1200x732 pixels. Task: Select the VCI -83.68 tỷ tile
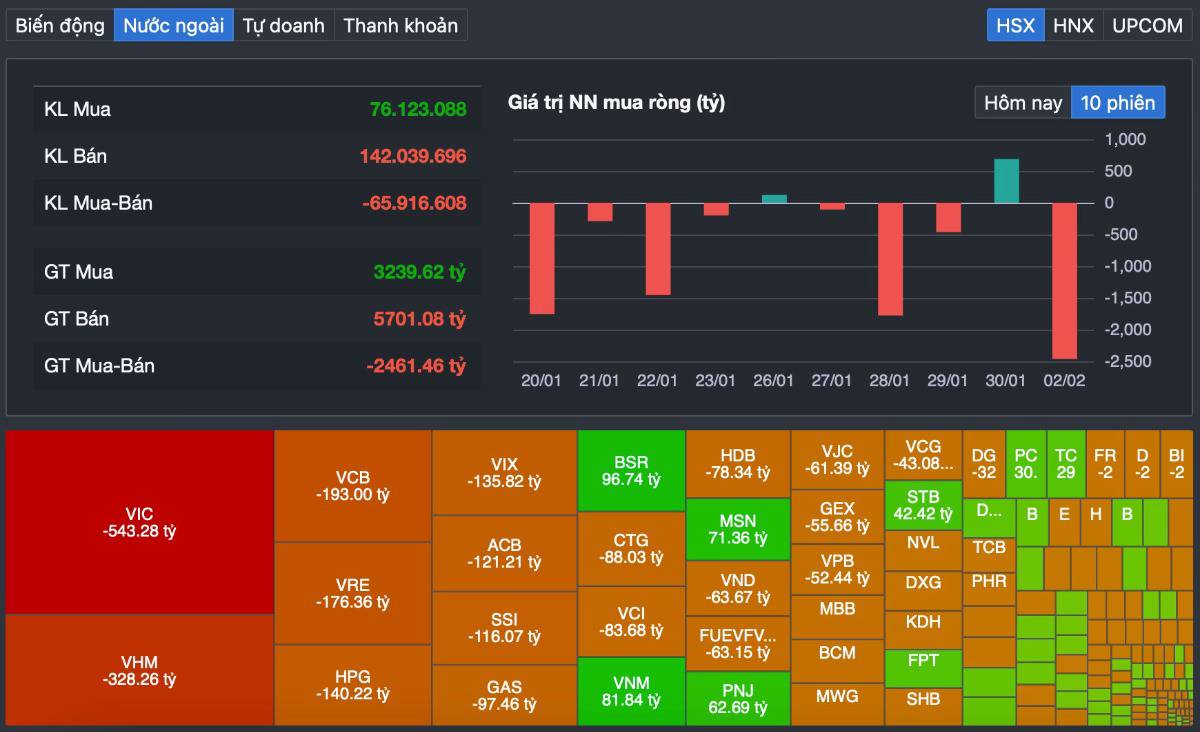tap(631, 621)
